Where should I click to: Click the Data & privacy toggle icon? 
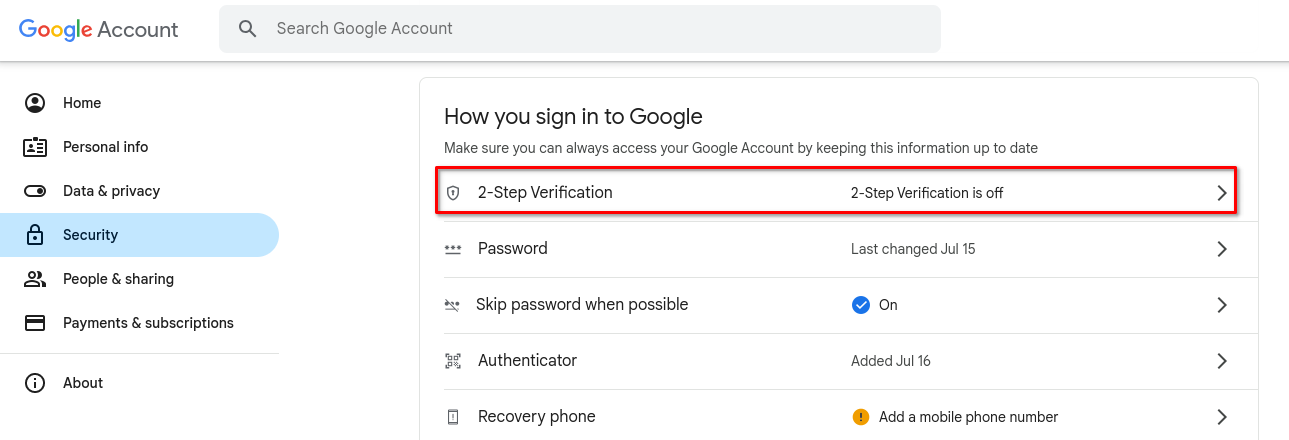click(35, 191)
